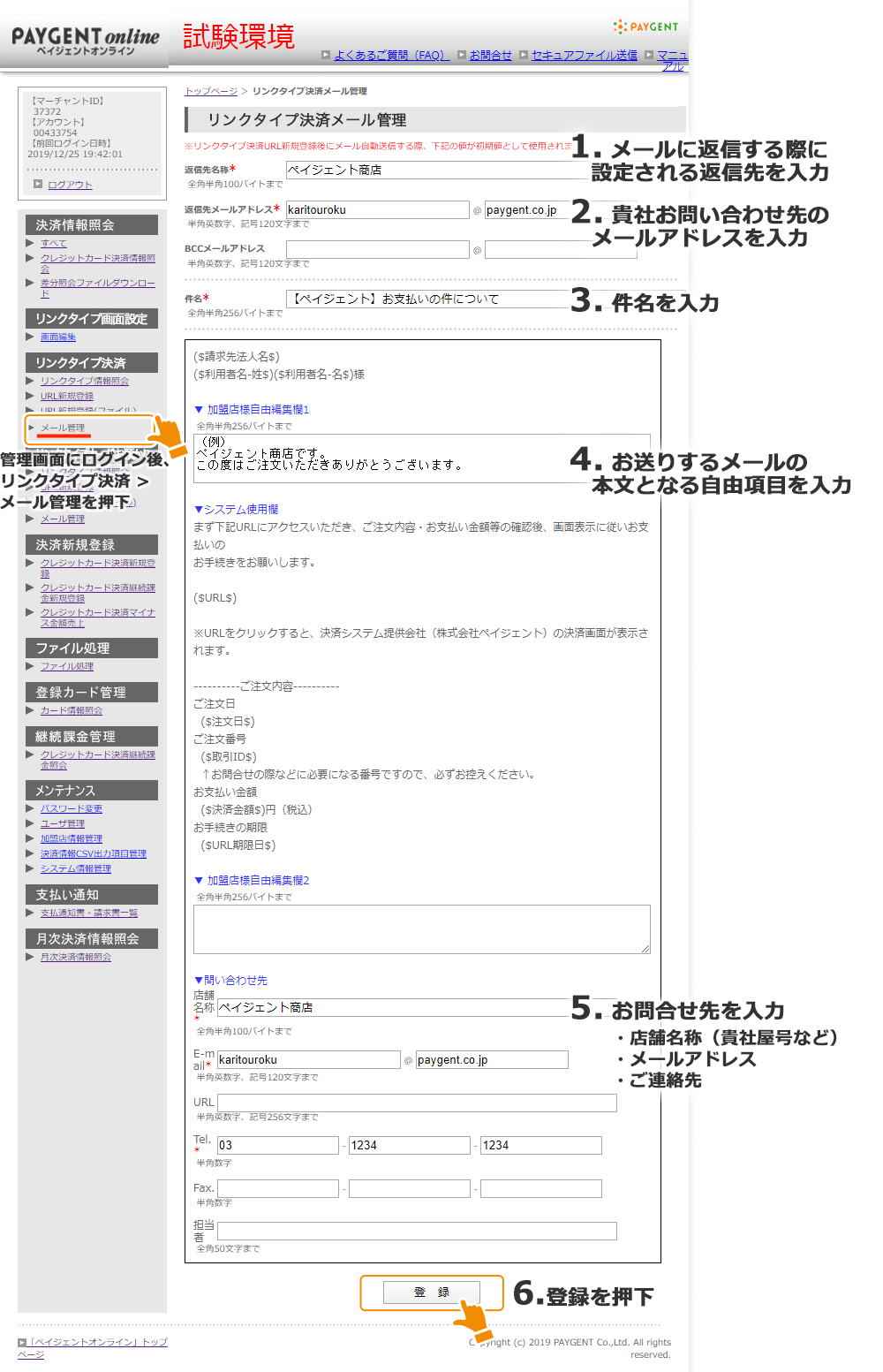Open the footer ペイジェントオンライン トップページ link
Viewport: 883px width, 1372px height.
click(x=93, y=1347)
